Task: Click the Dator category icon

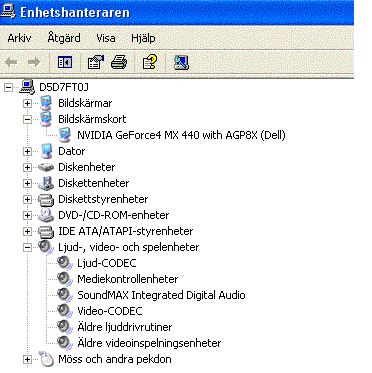Action: [x=46, y=151]
